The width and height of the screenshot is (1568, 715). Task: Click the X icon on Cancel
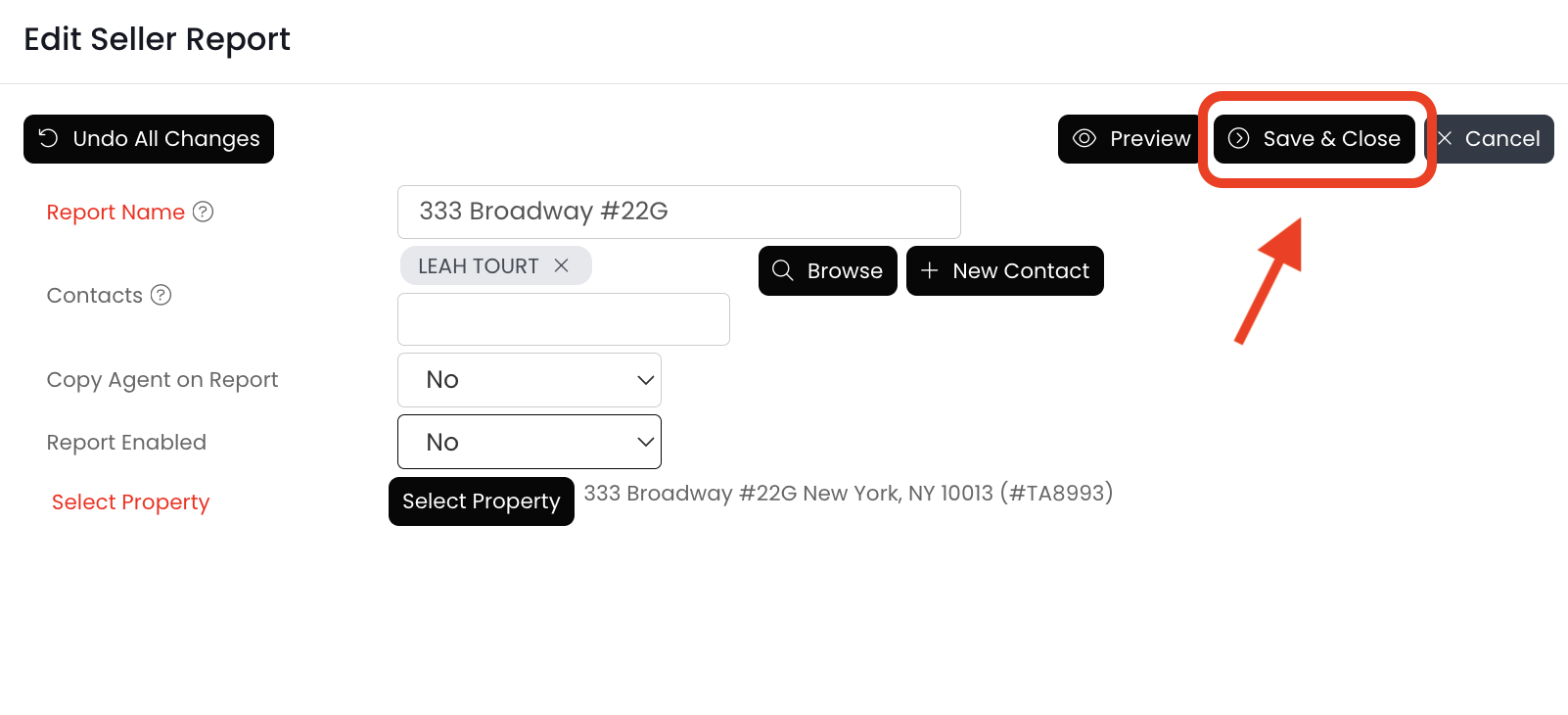pyautogui.click(x=1444, y=138)
